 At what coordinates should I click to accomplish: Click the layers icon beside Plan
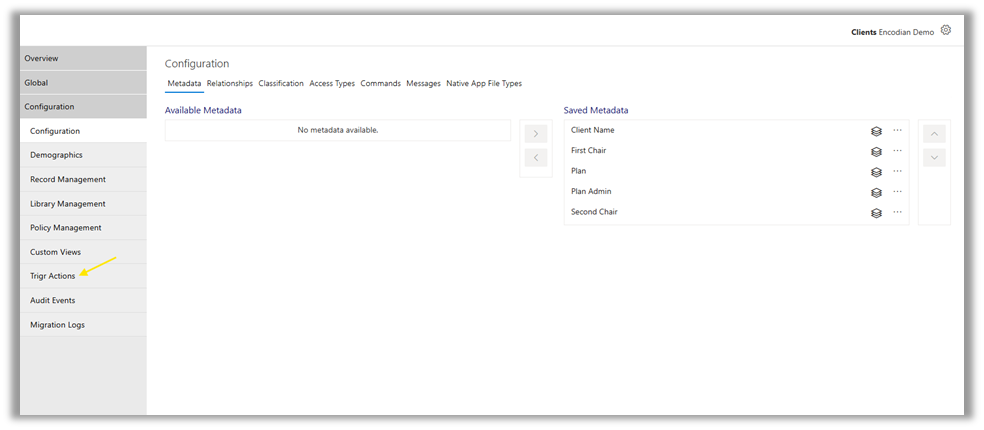[x=876, y=172]
